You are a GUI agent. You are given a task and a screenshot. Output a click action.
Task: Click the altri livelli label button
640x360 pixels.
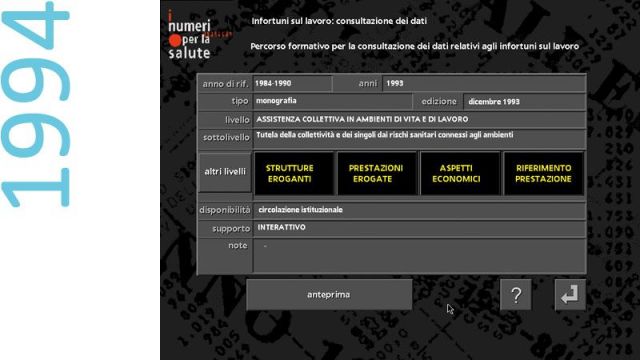225,172
